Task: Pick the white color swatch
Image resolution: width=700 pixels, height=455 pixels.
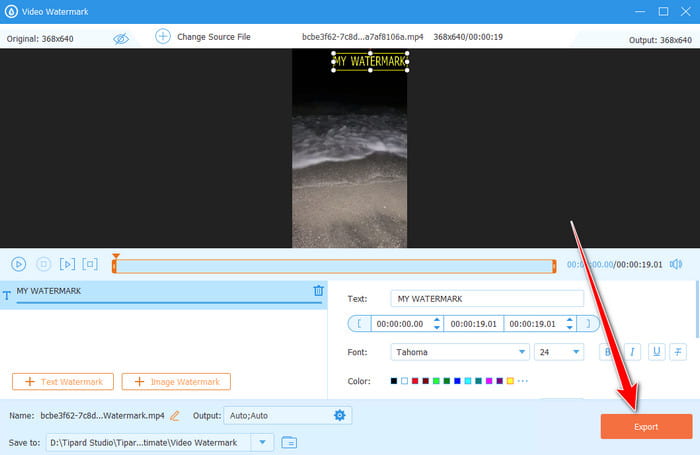Action: point(404,381)
